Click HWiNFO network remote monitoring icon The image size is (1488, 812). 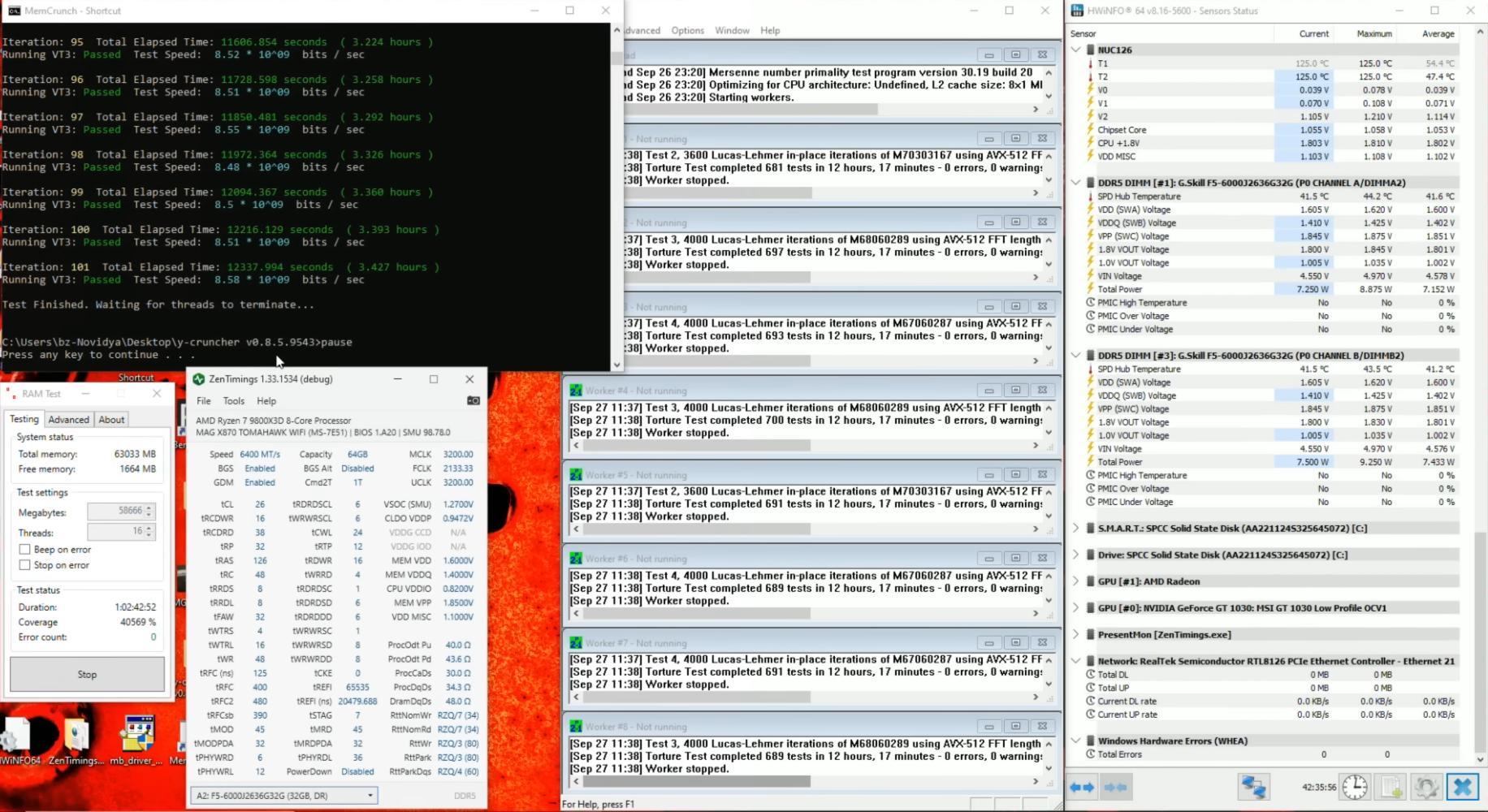1253,787
